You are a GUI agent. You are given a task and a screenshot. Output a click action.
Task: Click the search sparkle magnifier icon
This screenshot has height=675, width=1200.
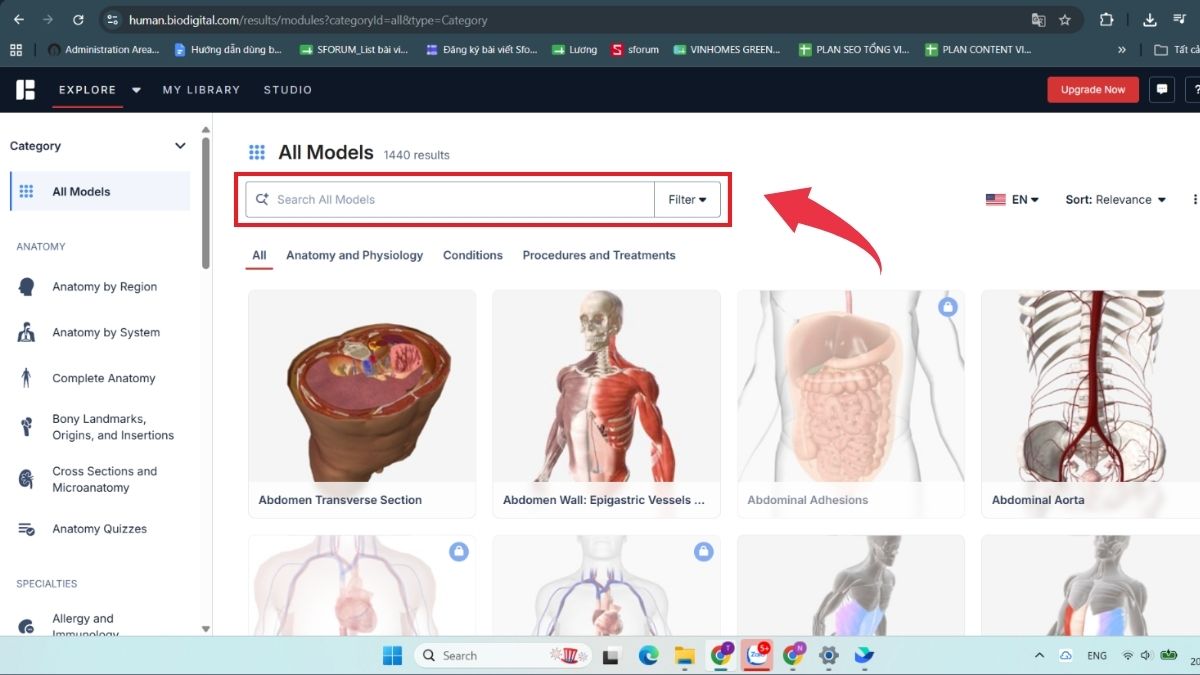point(262,199)
